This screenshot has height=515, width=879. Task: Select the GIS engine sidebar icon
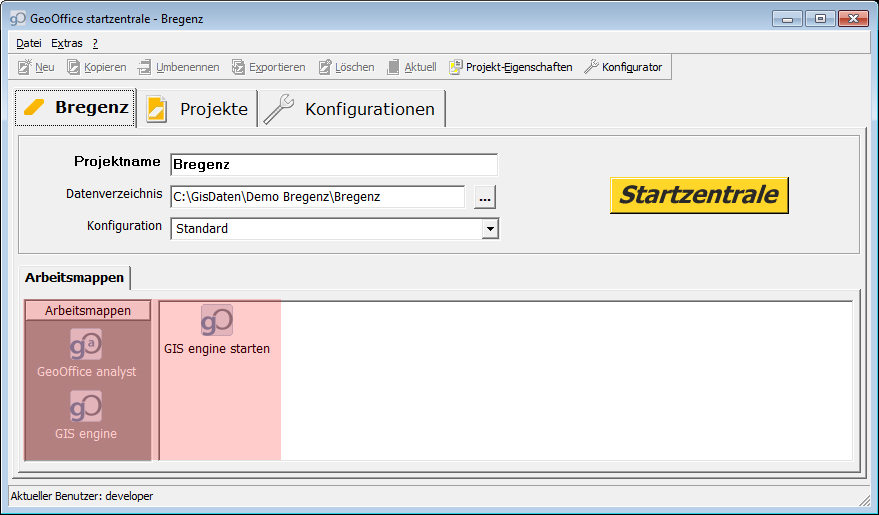pyautogui.click(x=86, y=406)
